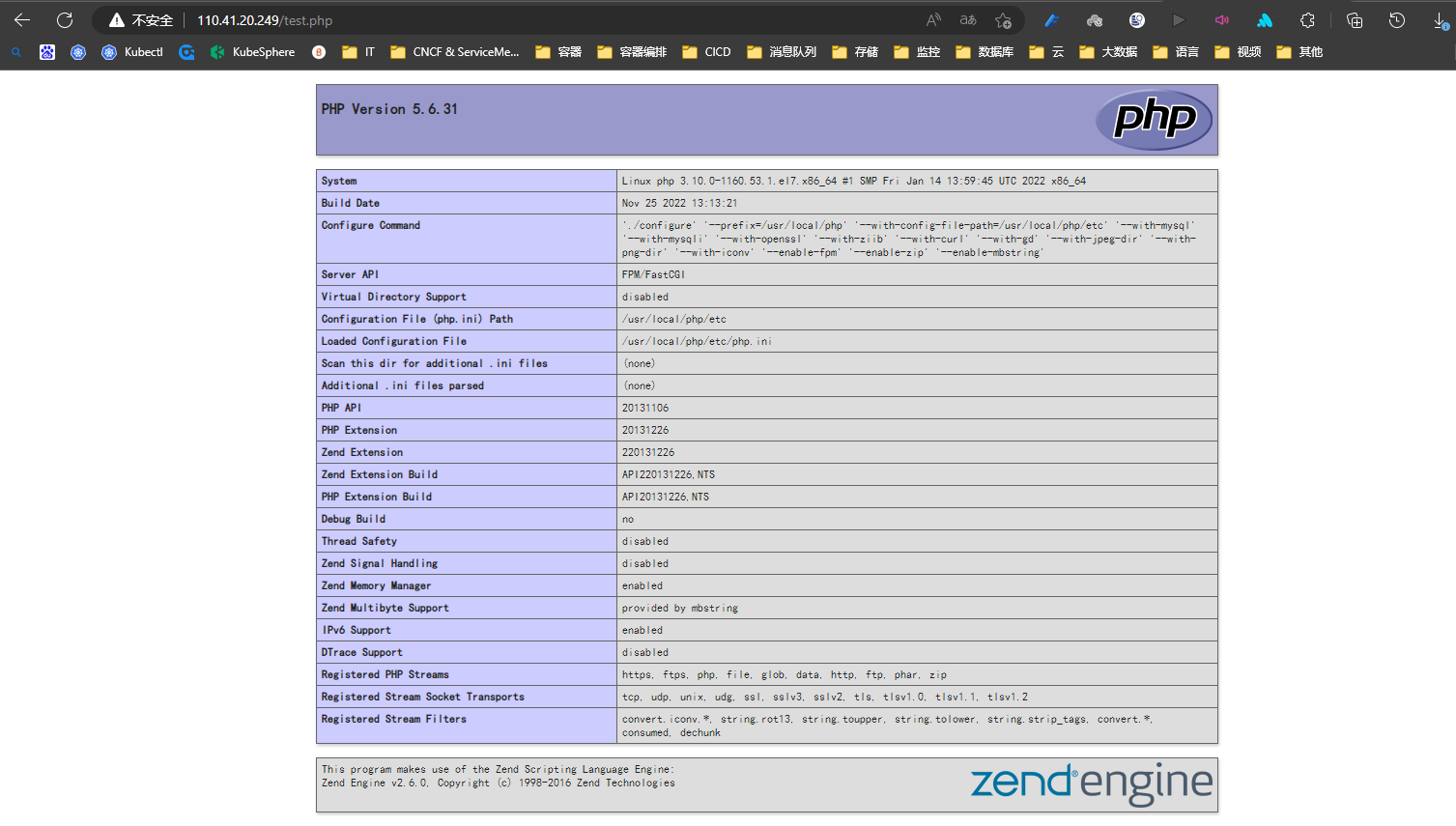Screen dimensions: 1456x826
Task: Open the 大数据 bookmark folder
Action: point(1108,52)
